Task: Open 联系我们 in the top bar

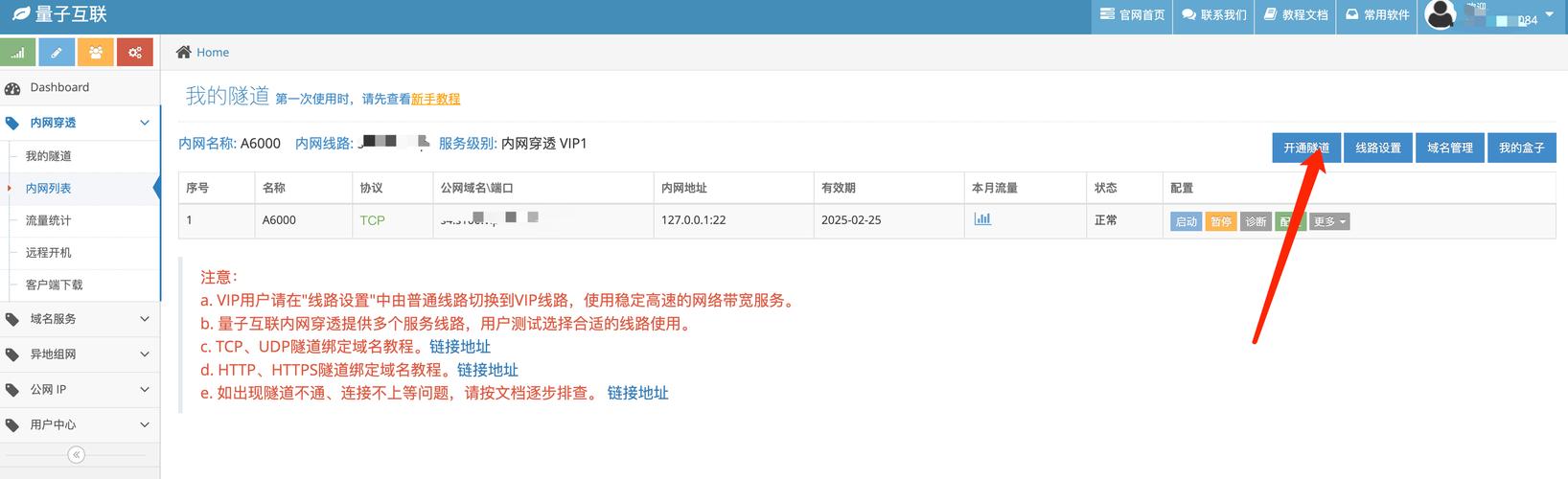Action: click(1213, 15)
